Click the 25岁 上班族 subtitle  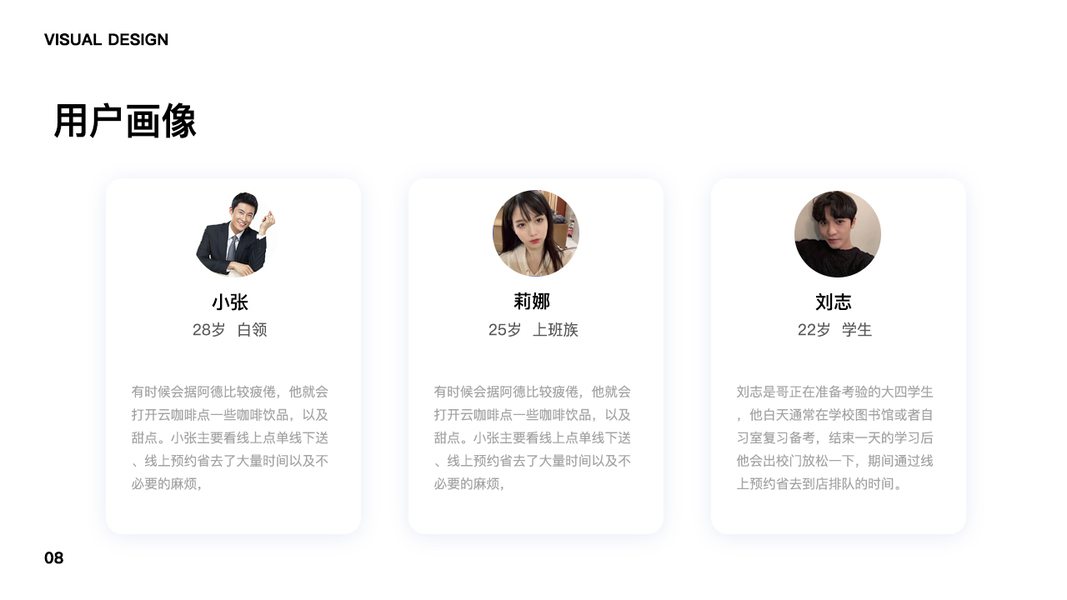533,330
